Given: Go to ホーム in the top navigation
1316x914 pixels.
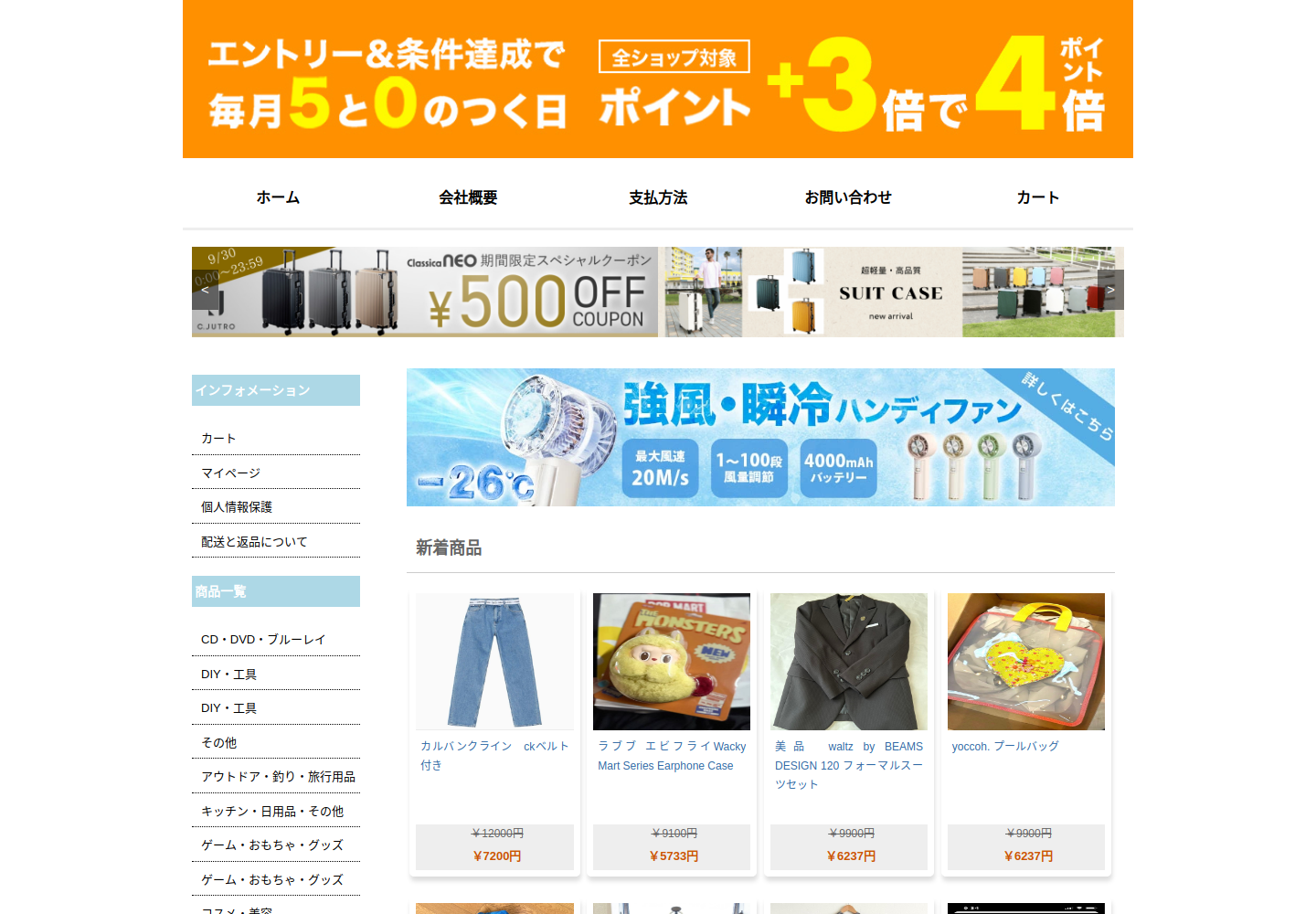Looking at the screenshot, I should click(278, 197).
